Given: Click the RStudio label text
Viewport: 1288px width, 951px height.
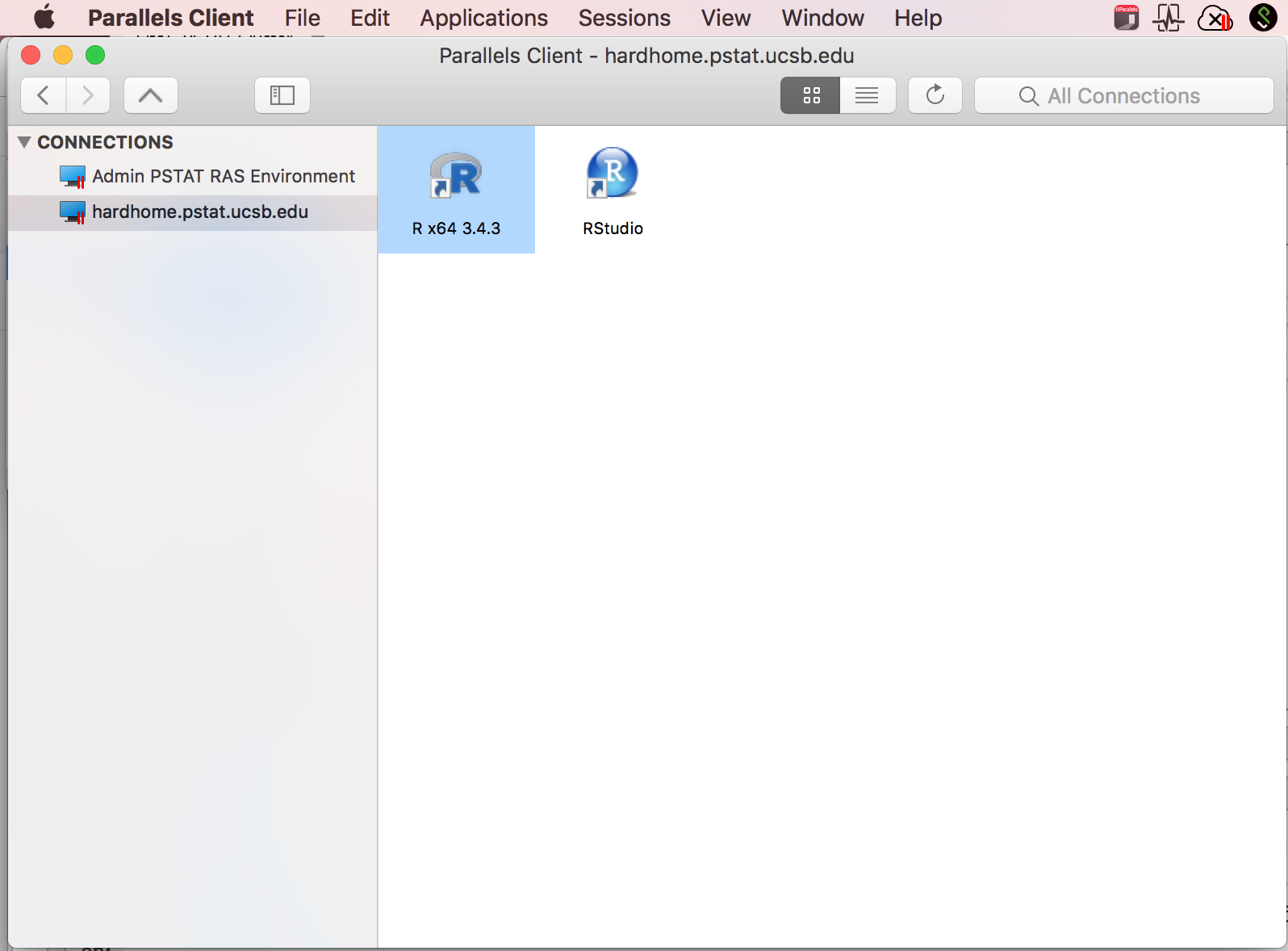Looking at the screenshot, I should [x=613, y=228].
